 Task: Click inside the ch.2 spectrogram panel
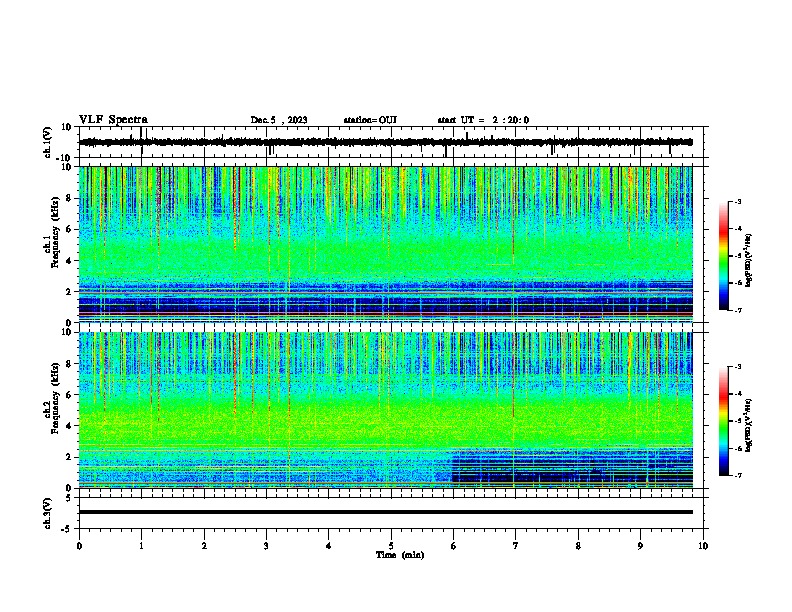pos(385,410)
